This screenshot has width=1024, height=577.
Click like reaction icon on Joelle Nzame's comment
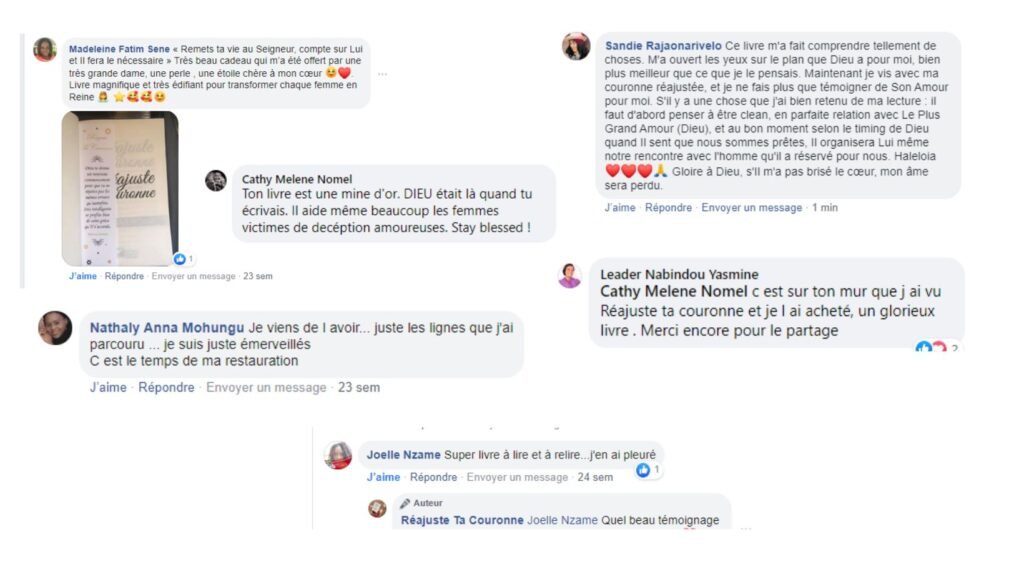(644, 469)
